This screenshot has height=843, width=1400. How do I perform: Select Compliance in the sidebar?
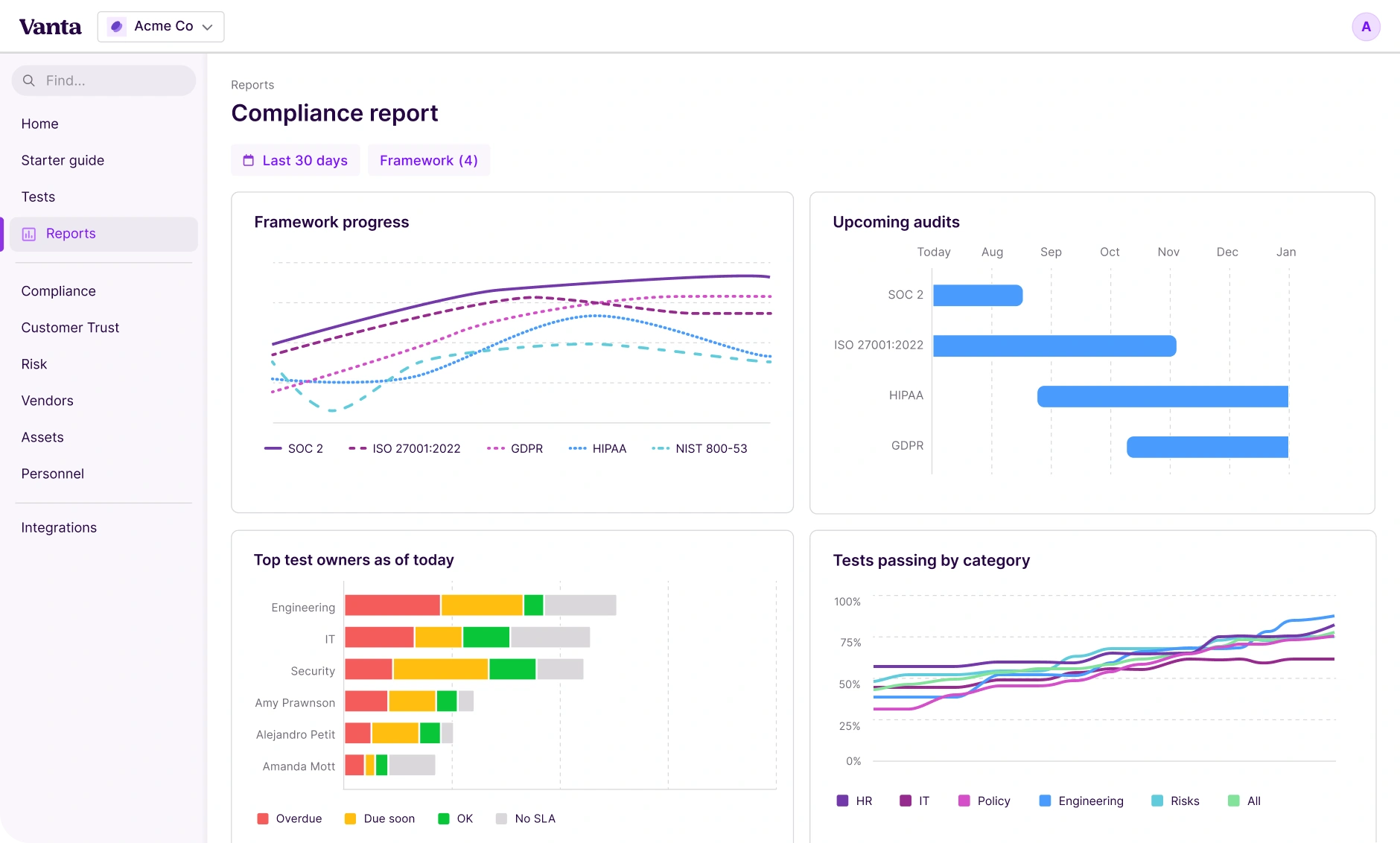coord(58,290)
